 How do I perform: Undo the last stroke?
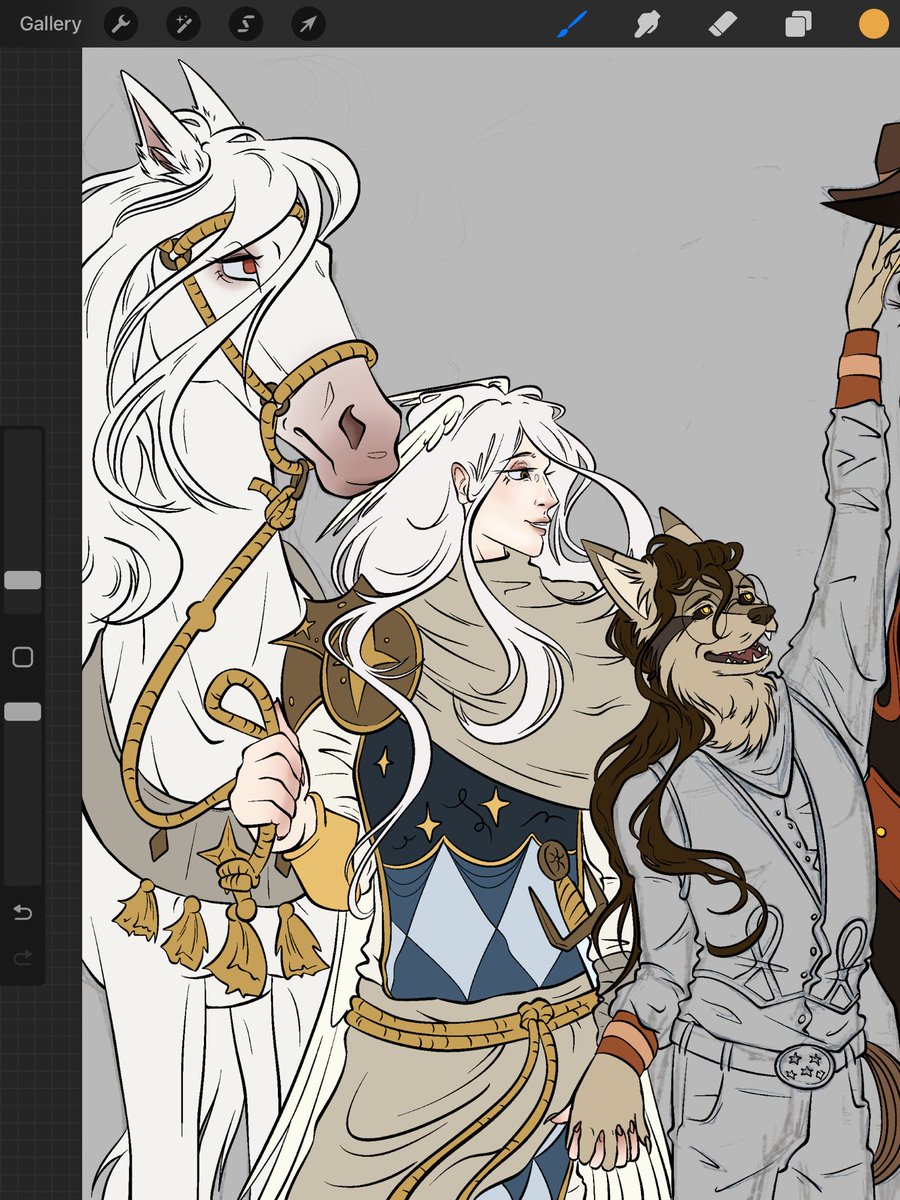(22, 912)
